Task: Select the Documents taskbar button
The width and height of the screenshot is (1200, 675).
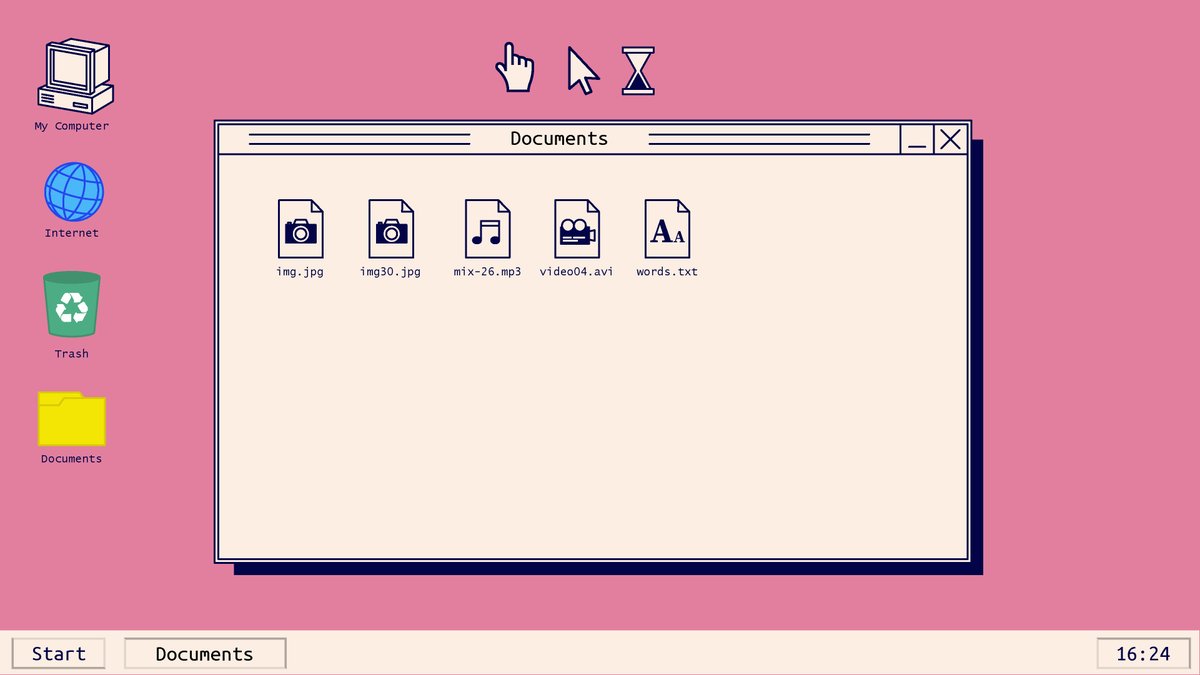Action: coord(204,653)
